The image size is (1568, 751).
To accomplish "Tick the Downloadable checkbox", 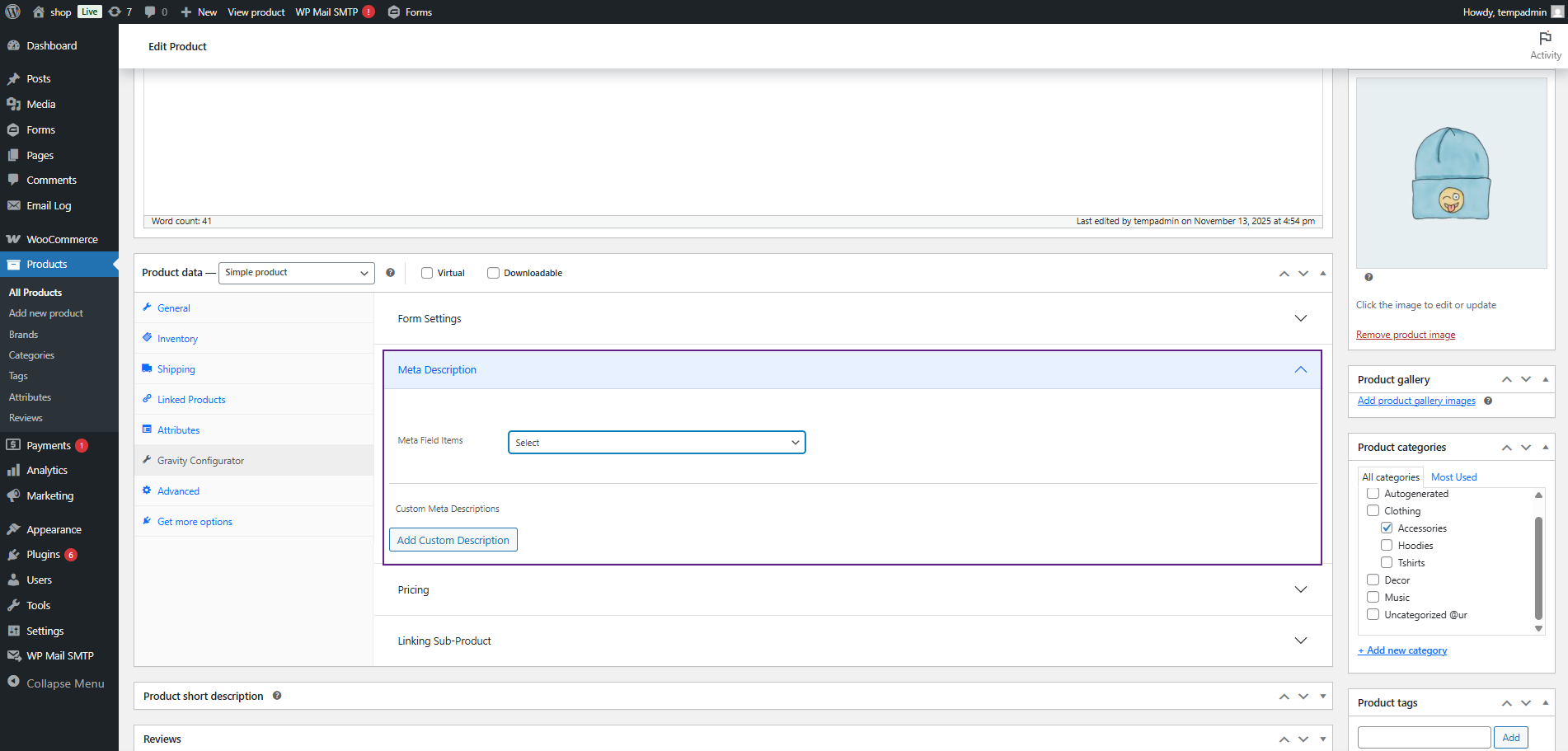I will tap(493, 273).
